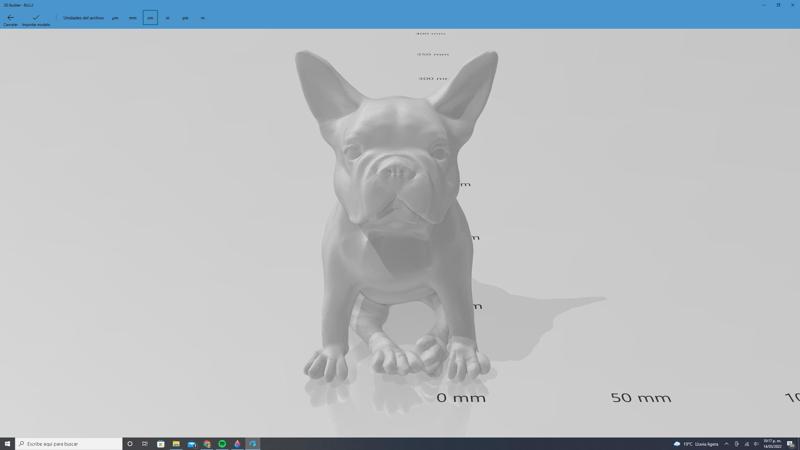800x450 pixels.
Task: Open the volume control in tray
Action: click(x=756, y=444)
